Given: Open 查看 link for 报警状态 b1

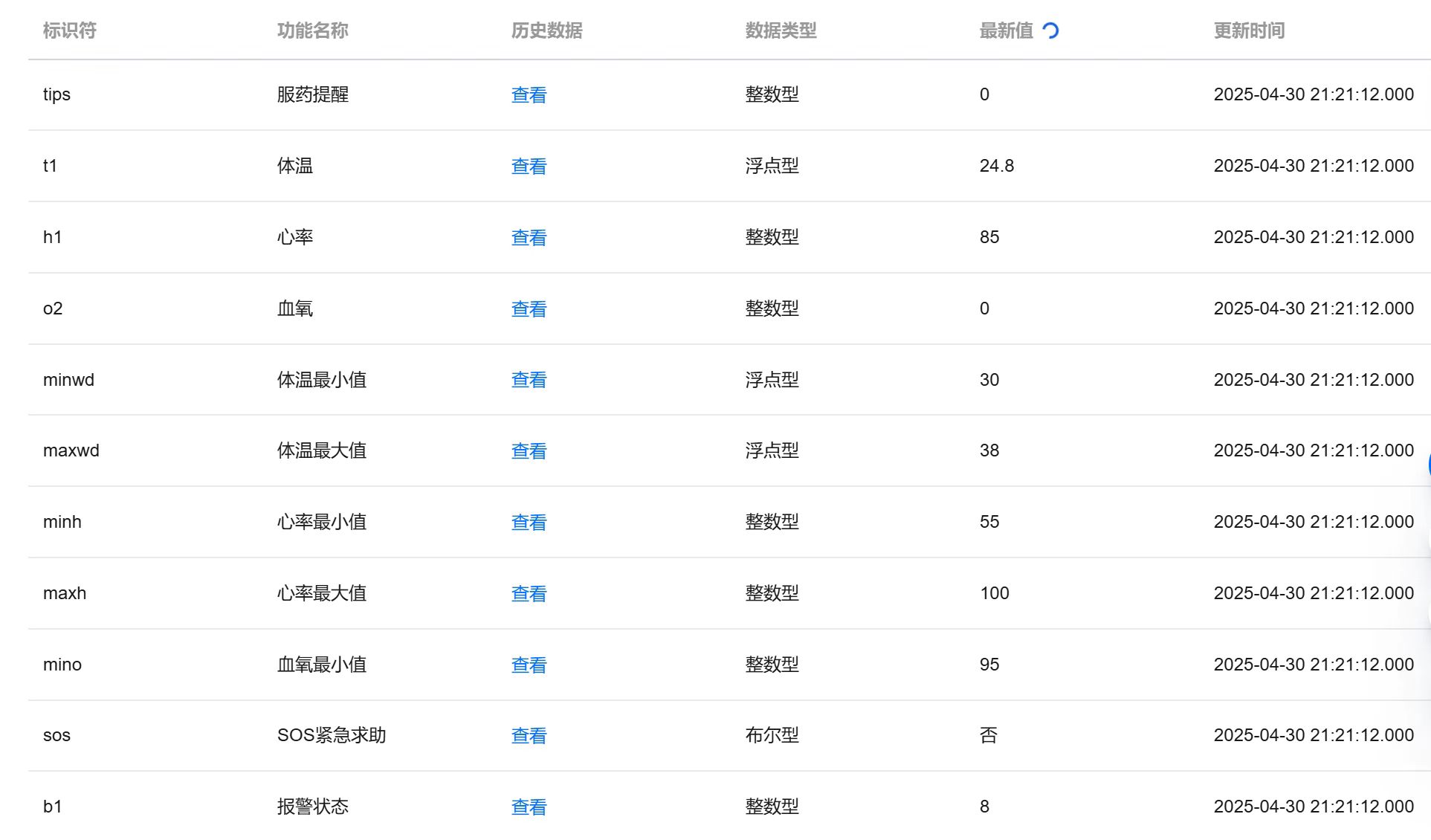Looking at the screenshot, I should [x=529, y=807].
